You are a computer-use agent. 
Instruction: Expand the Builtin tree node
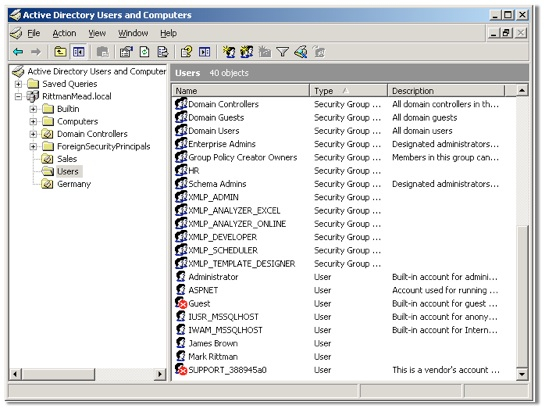click(x=33, y=109)
